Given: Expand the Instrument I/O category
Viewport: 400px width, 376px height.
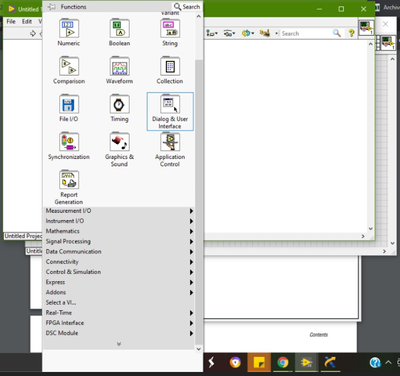Looking at the screenshot, I should (119, 221).
